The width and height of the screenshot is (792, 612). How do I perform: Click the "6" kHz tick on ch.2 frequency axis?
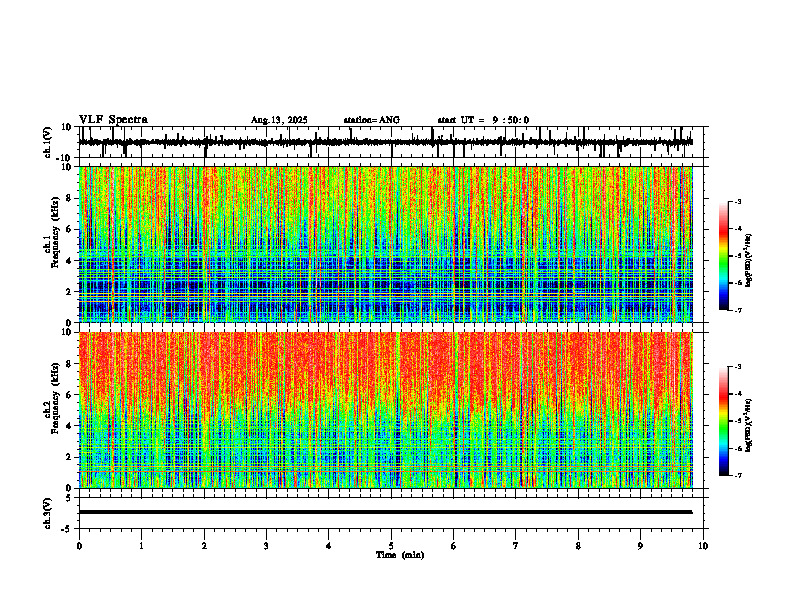coord(69,395)
